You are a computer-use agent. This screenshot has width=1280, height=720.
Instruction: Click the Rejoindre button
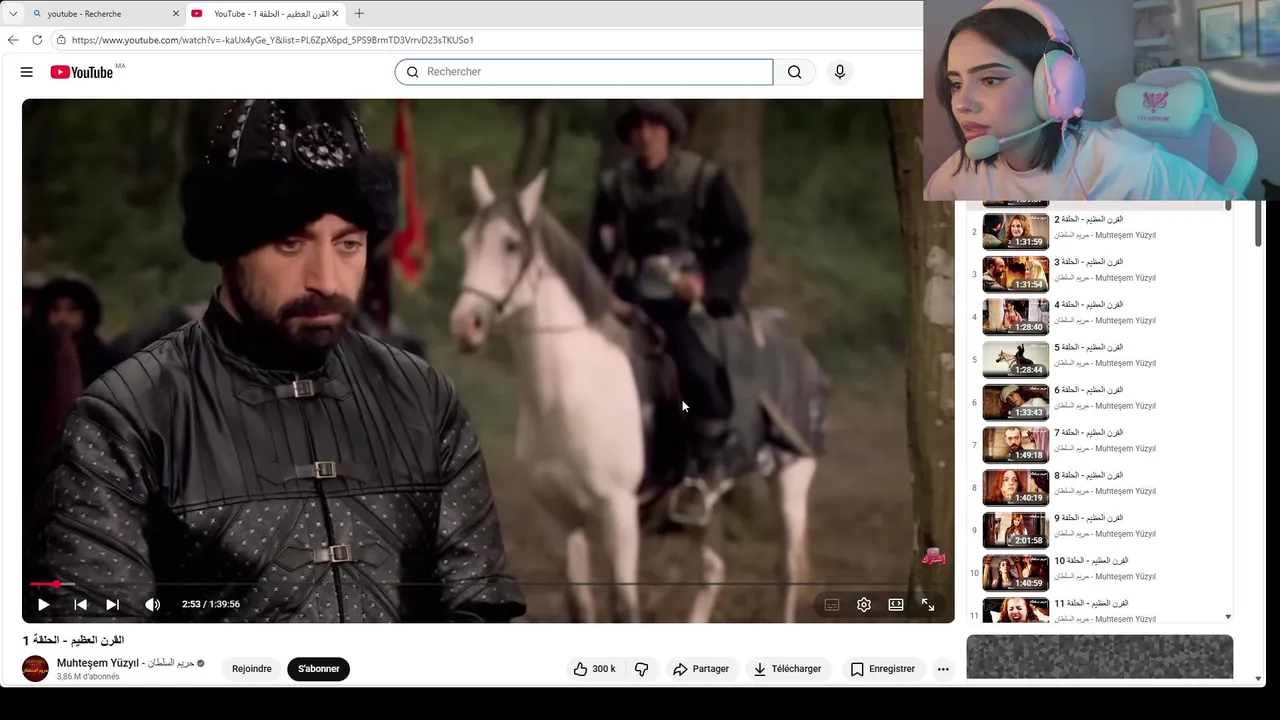tap(252, 669)
